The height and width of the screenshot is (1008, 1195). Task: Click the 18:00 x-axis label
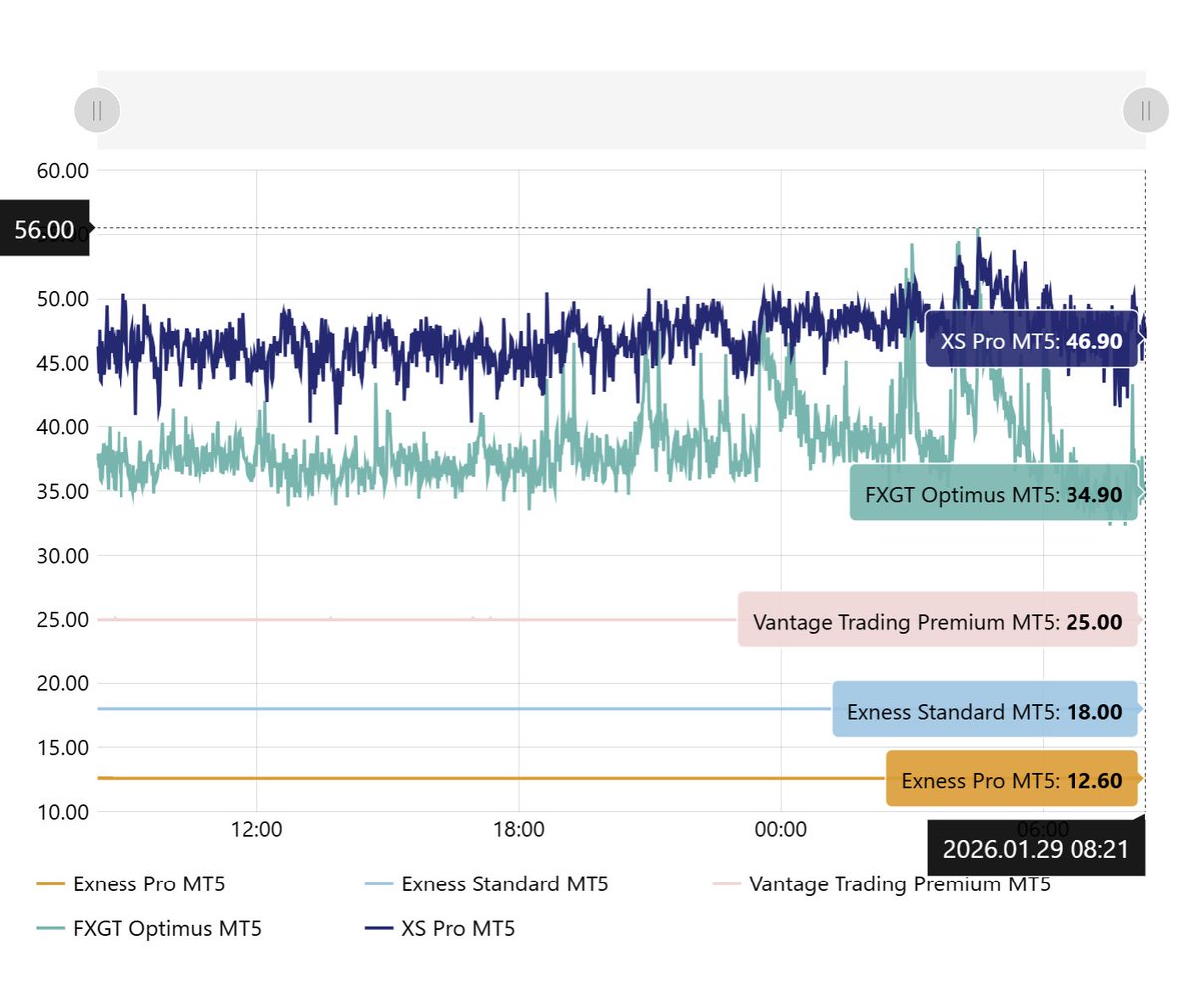coord(519,829)
